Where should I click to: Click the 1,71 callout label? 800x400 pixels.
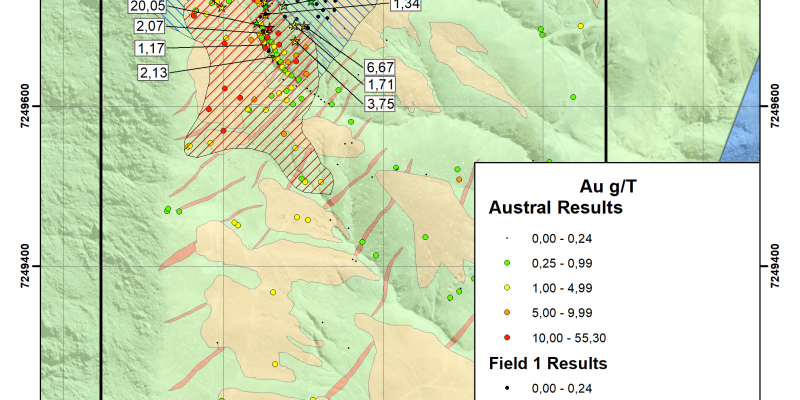click(x=378, y=85)
